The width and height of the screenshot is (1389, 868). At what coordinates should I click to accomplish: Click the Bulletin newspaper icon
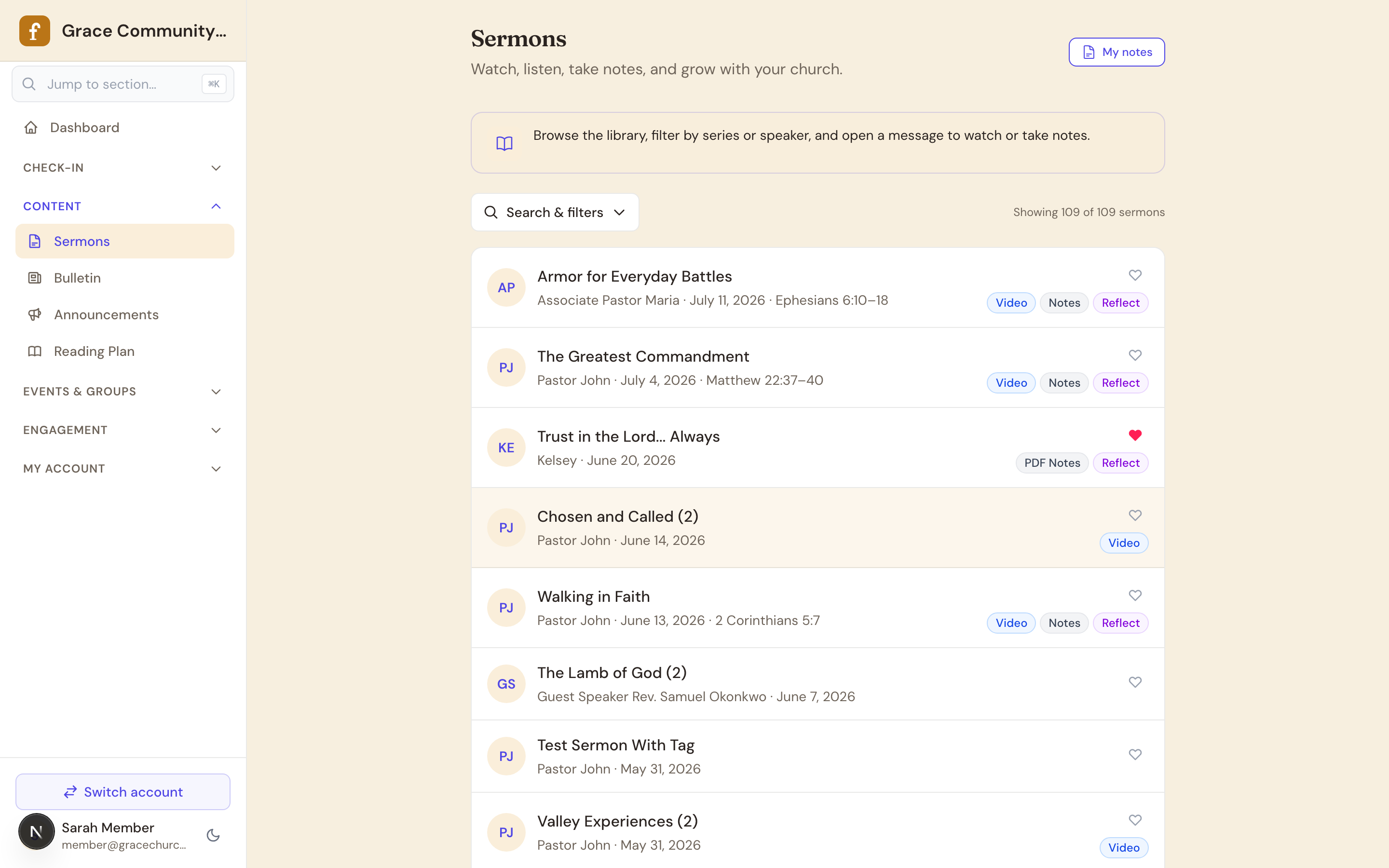tap(35, 278)
